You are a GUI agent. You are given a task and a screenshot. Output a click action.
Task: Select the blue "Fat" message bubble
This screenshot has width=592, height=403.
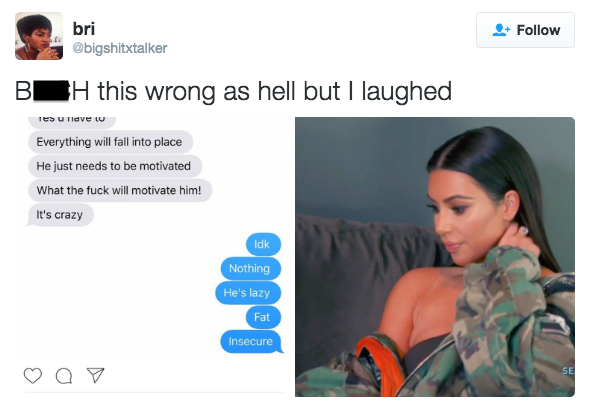pos(263,317)
